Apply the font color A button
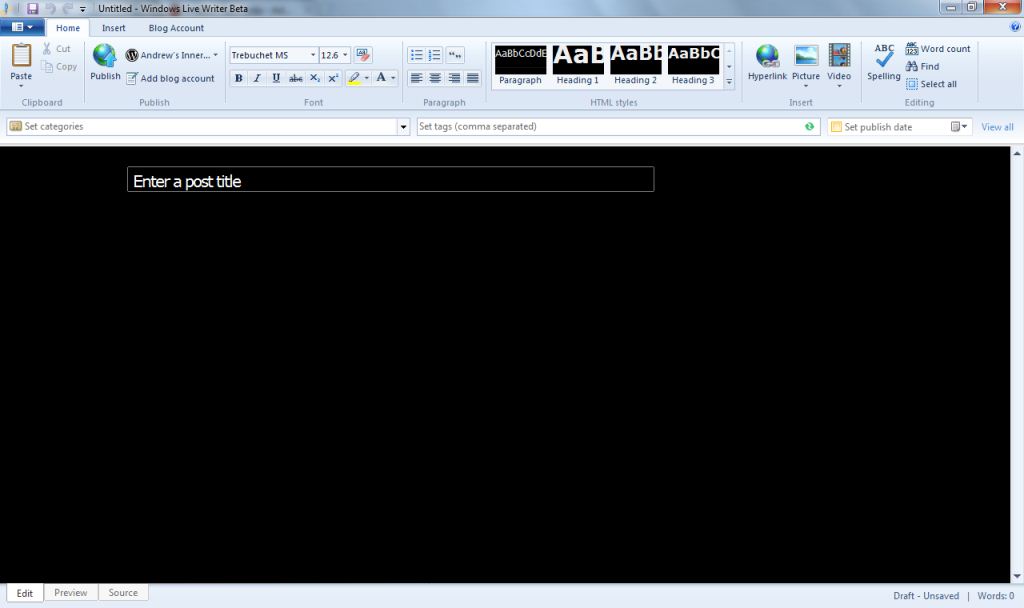Image resolution: width=1024 pixels, height=608 pixels. (x=381, y=78)
